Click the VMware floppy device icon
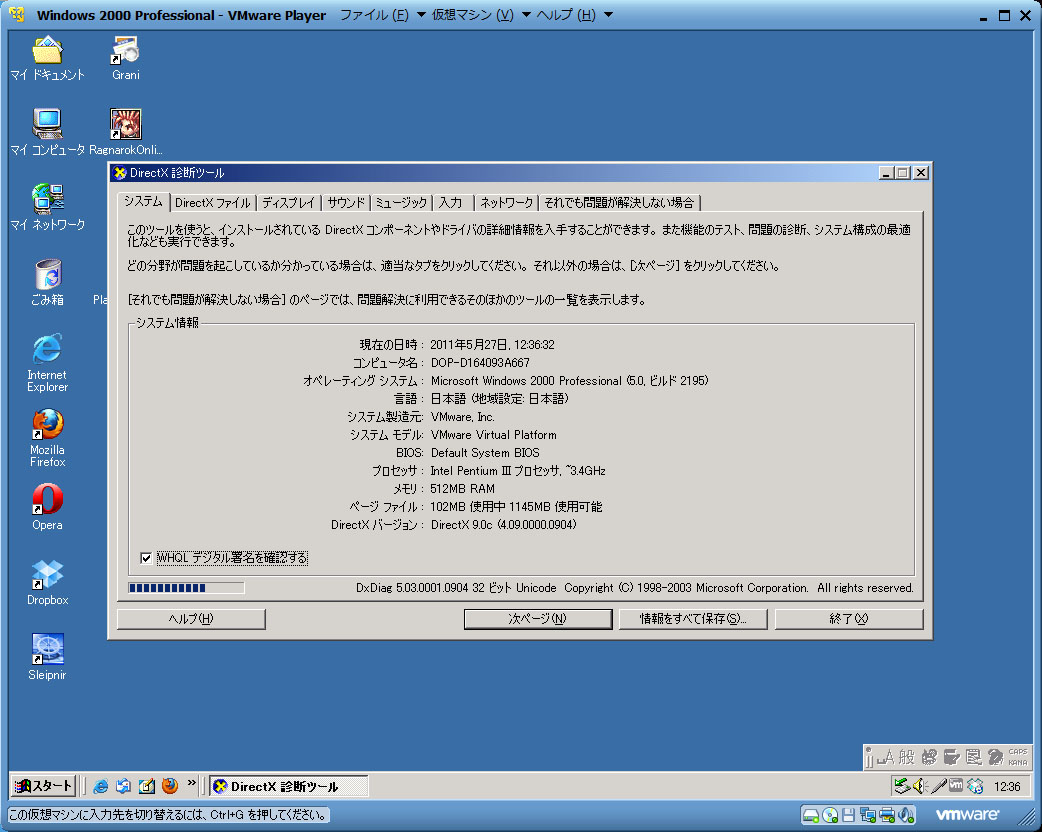 [849, 815]
